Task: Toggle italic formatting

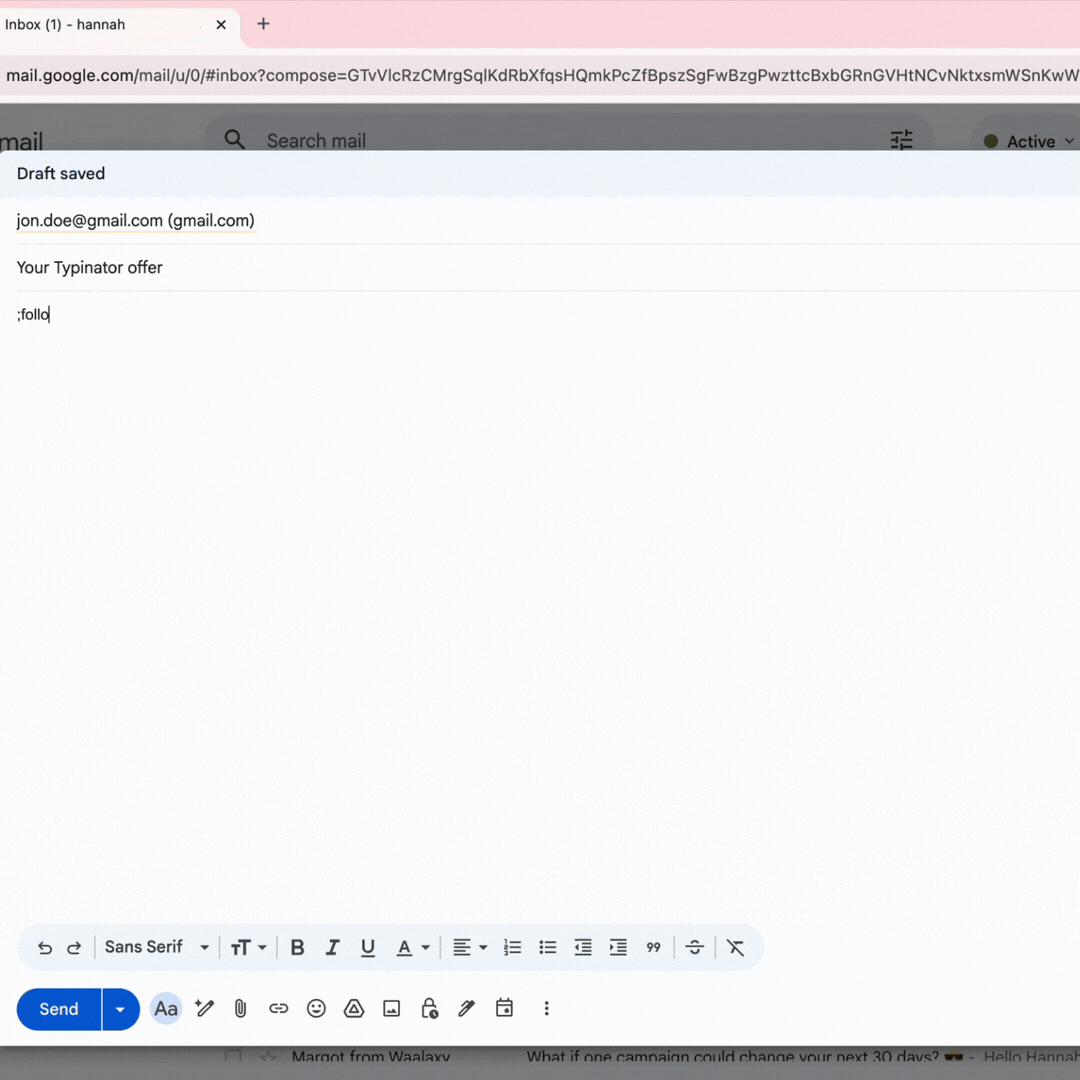Action: (333, 948)
